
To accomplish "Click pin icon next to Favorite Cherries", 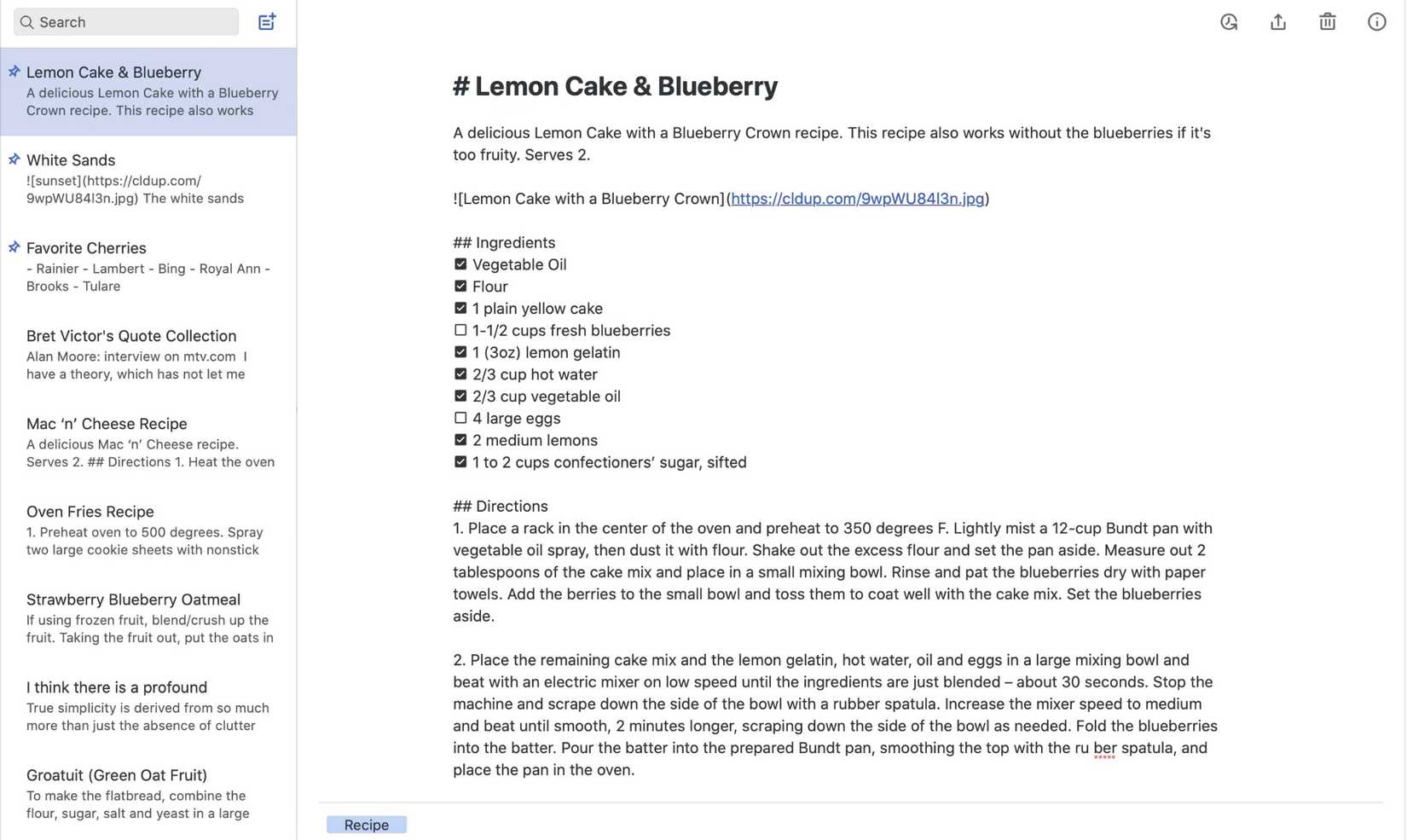I will pos(14,247).
